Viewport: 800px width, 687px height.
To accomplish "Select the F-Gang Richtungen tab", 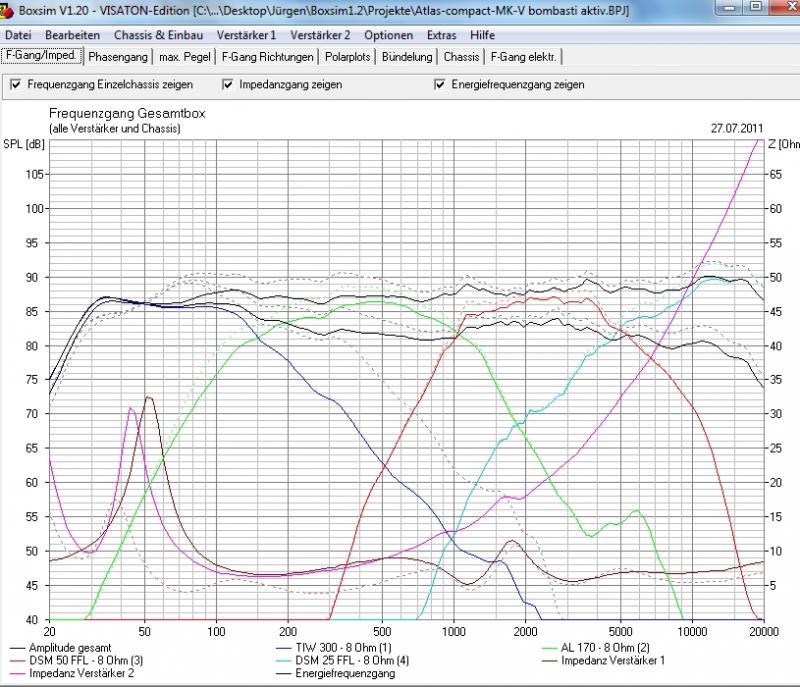I will coord(267,57).
